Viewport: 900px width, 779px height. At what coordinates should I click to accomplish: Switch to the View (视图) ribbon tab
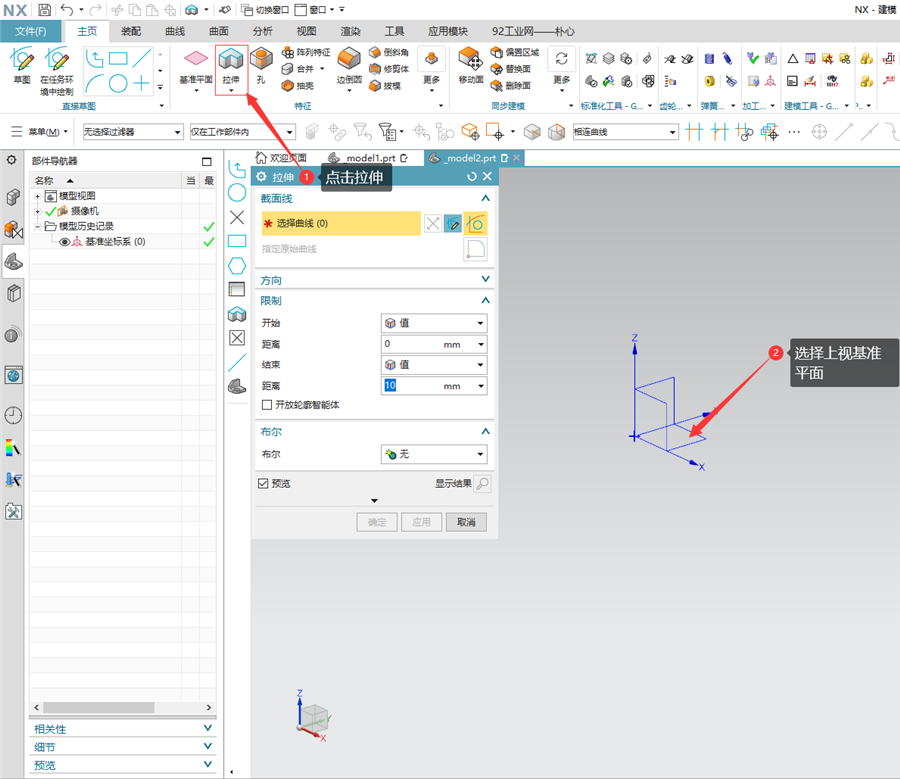[x=307, y=31]
